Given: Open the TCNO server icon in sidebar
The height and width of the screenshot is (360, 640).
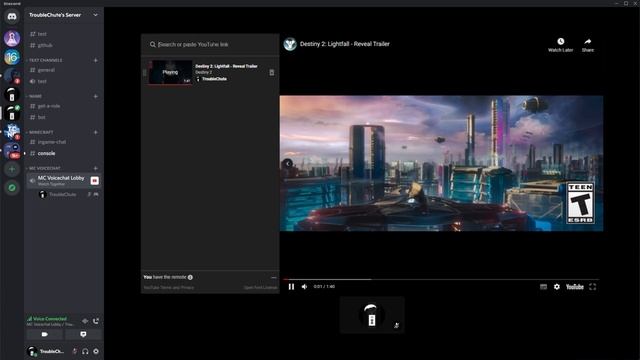Looking at the screenshot, I should click(12, 131).
